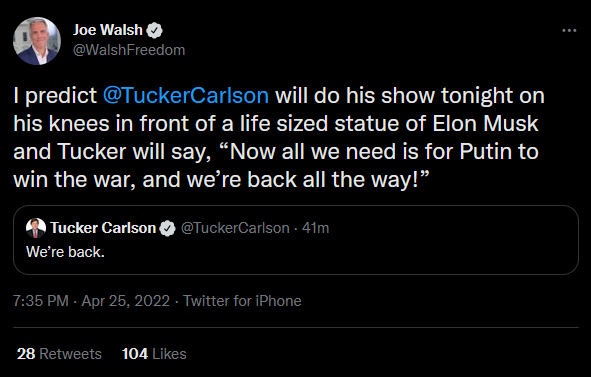Screen dimensions: 591x377
Task: Open the three-dot more options menu
Action: pyautogui.click(x=569, y=30)
